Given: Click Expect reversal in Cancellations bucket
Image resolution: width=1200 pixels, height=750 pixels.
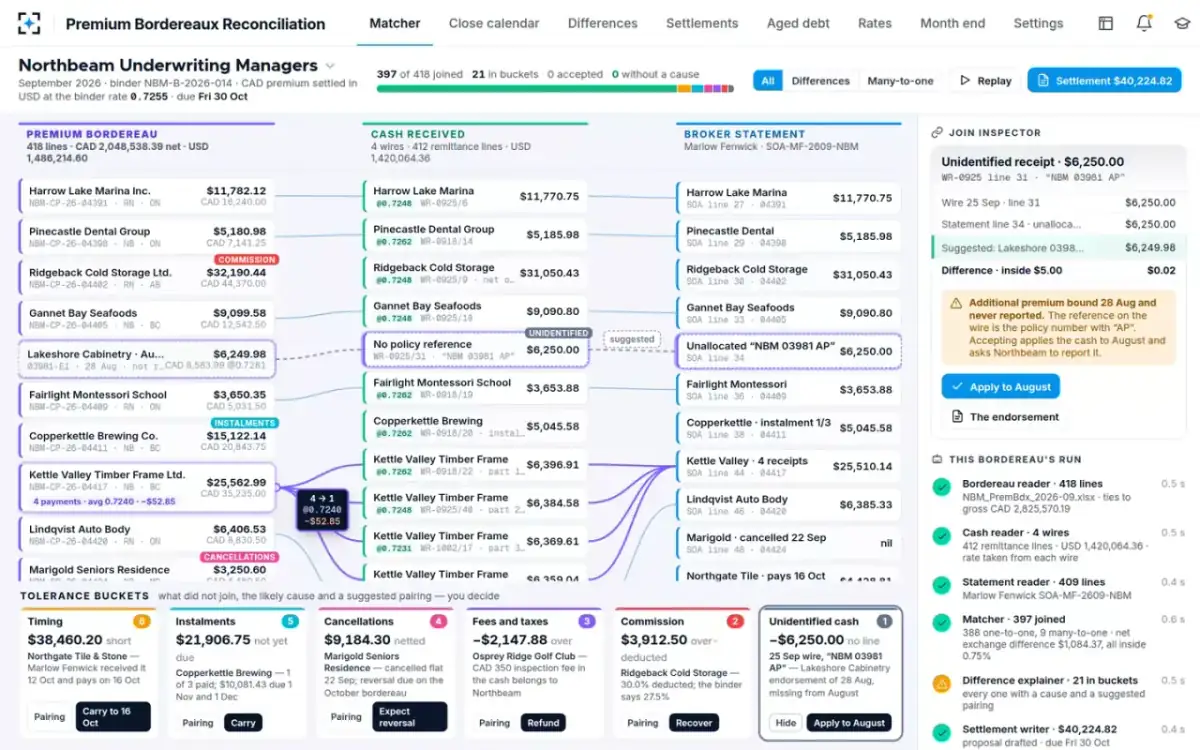Looking at the screenshot, I should pyautogui.click(x=411, y=717).
